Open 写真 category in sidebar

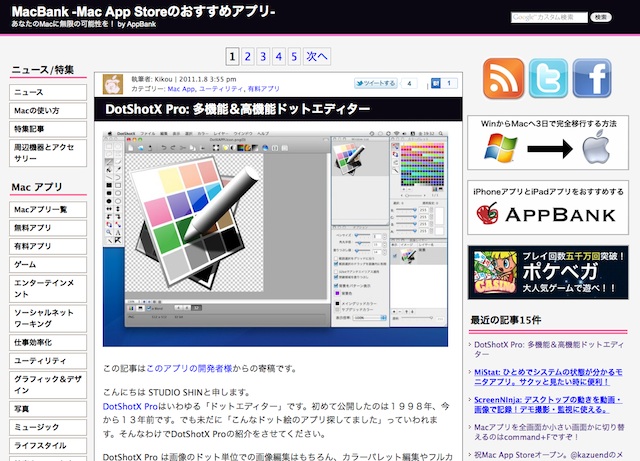48,409
